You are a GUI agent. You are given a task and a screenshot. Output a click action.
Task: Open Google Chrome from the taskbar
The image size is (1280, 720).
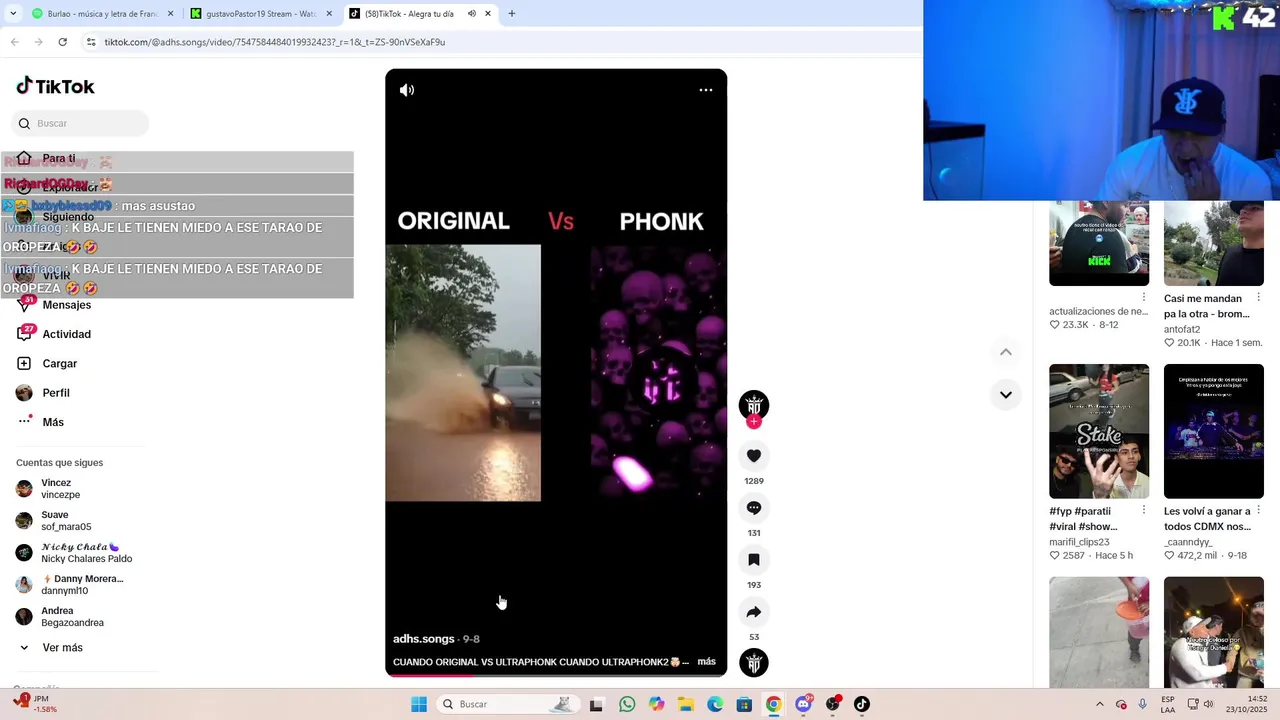point(774,704)
